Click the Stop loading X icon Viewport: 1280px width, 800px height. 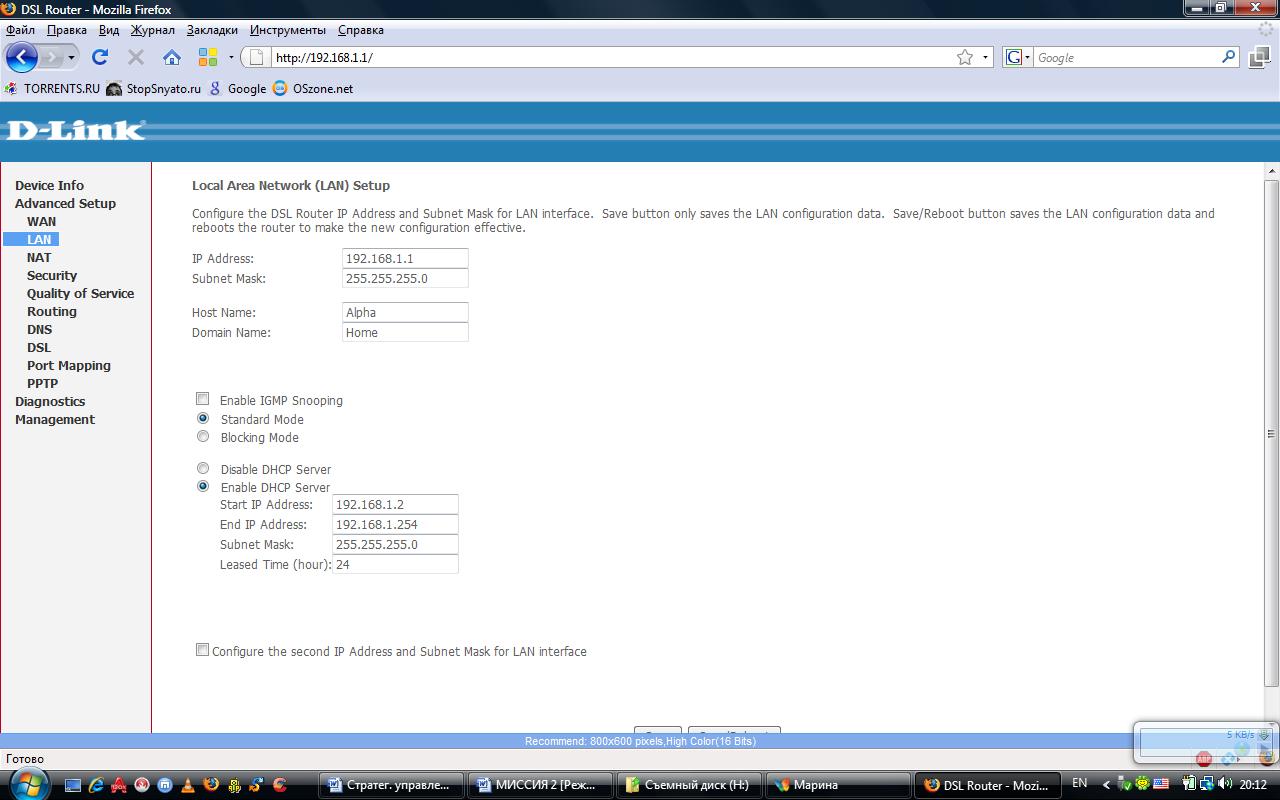coord(136,57)
